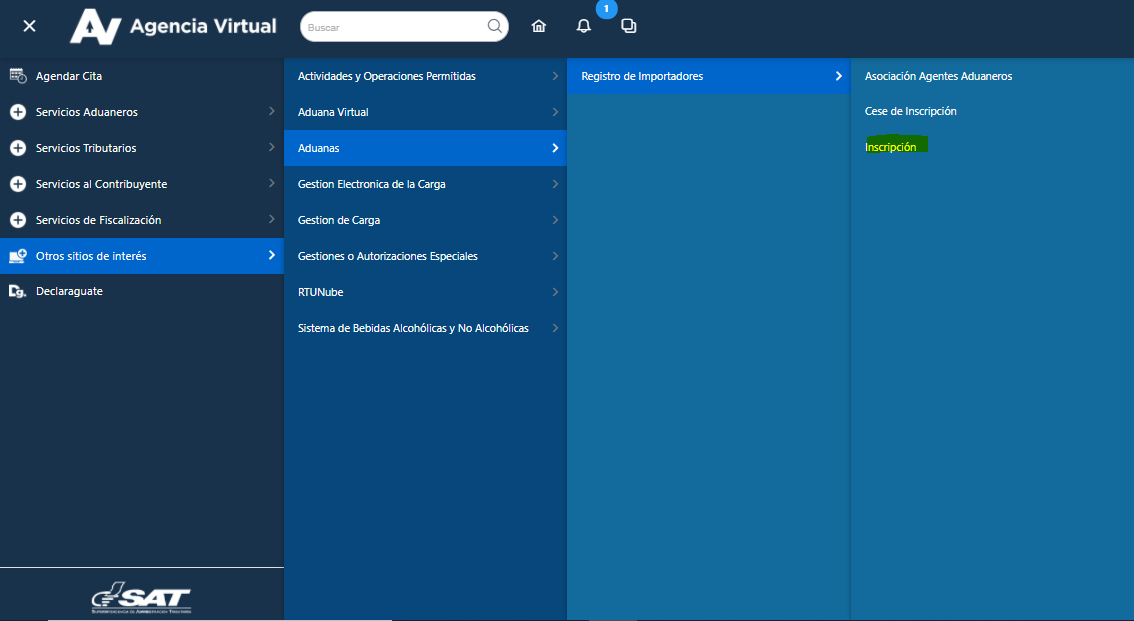1134x621 pixels.
Task: Open Aduana Virtual in the submenu
Action: click(333, 112)
